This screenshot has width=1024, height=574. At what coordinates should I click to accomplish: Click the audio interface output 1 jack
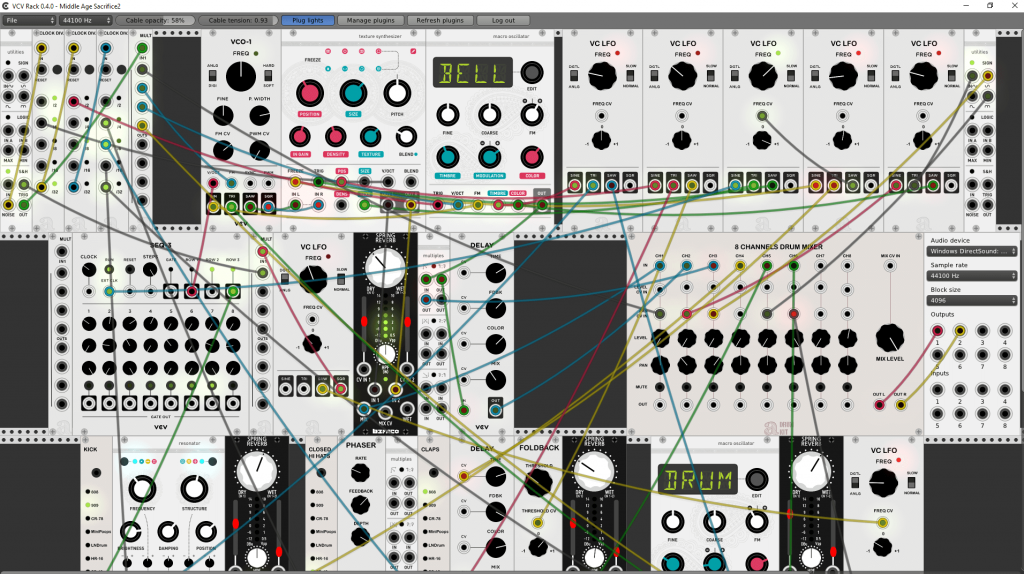click(x=937, y=330)
